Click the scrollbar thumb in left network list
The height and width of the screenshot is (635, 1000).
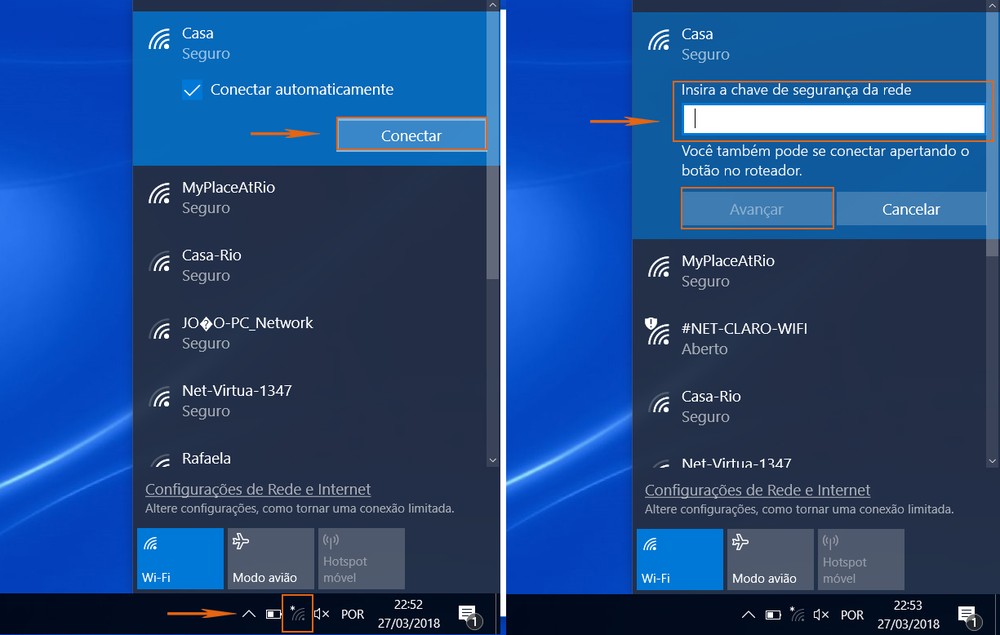click(x=492, y=145)
